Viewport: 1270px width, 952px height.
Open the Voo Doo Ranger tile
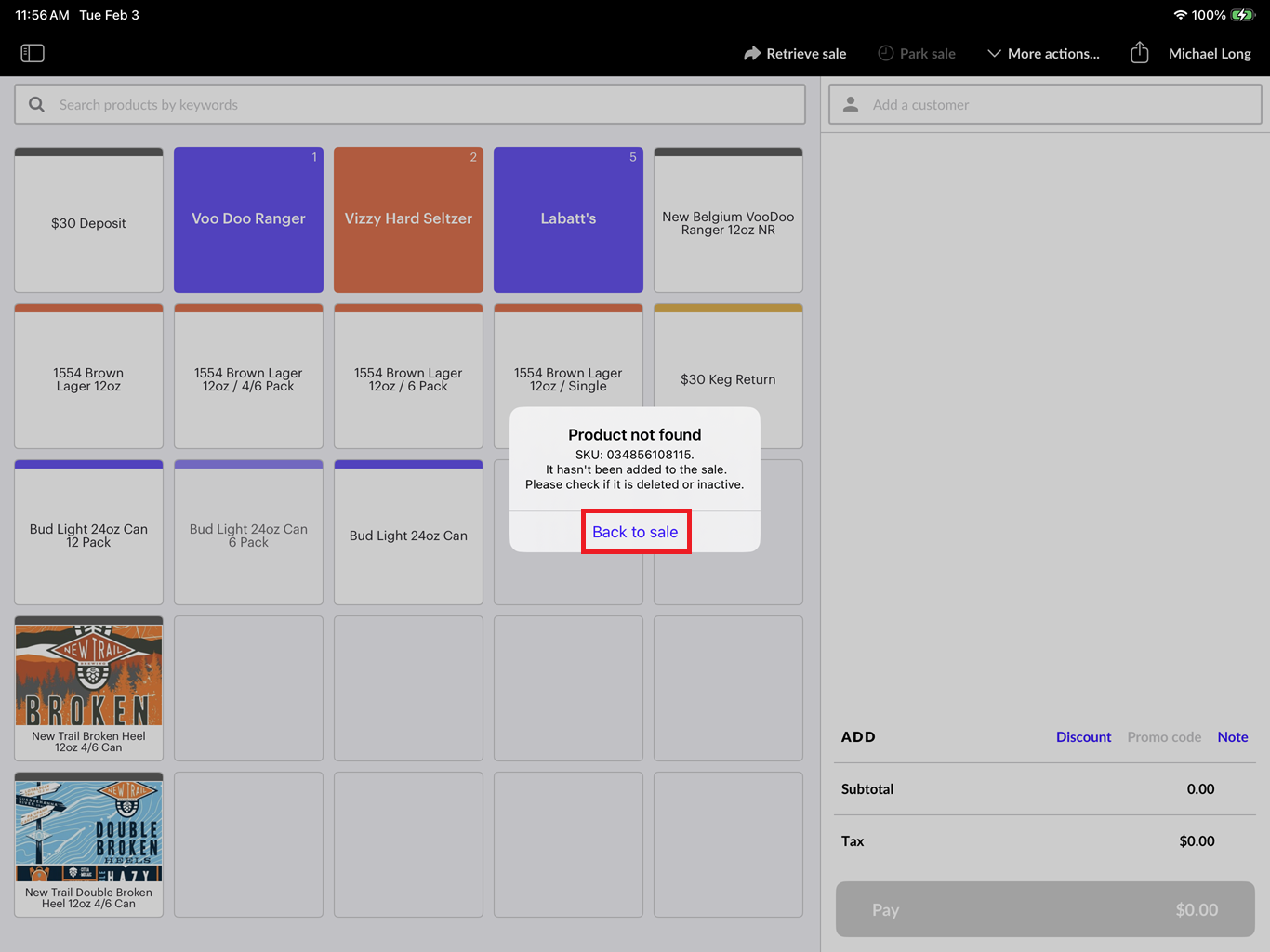(248, 220)
